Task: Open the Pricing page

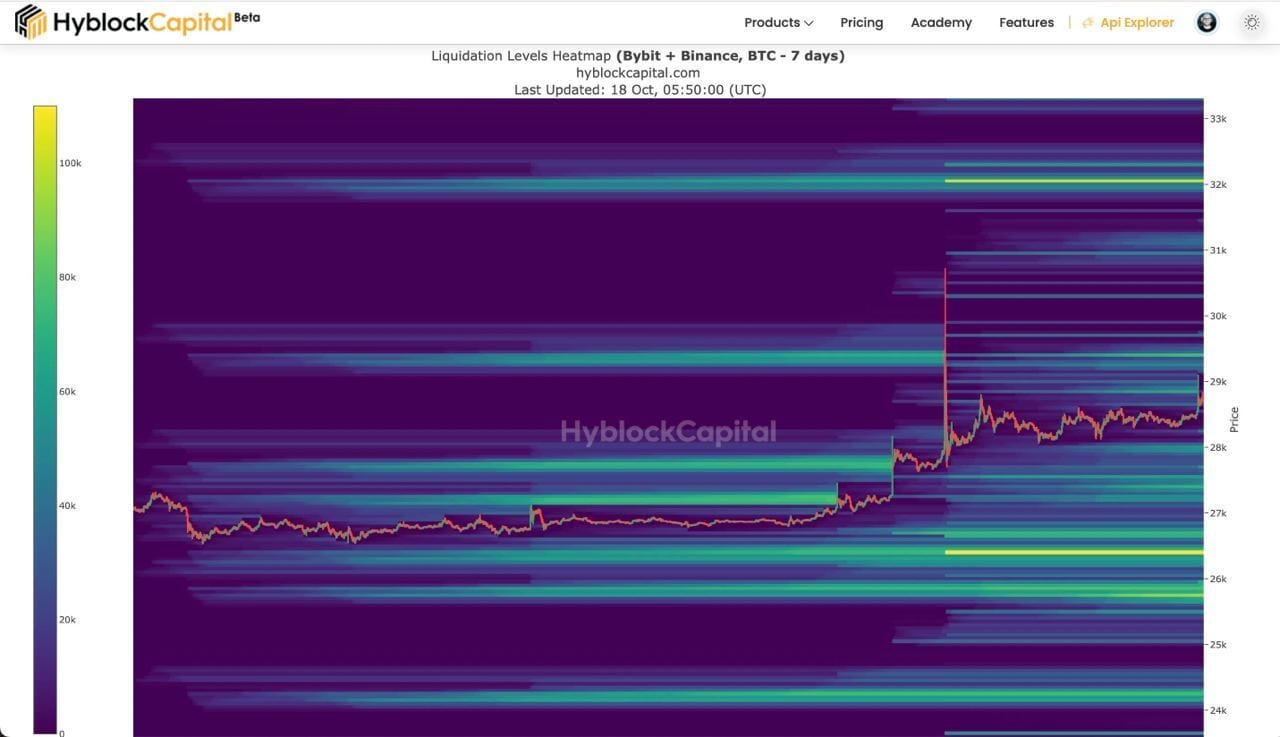Action: click(861, 22)
